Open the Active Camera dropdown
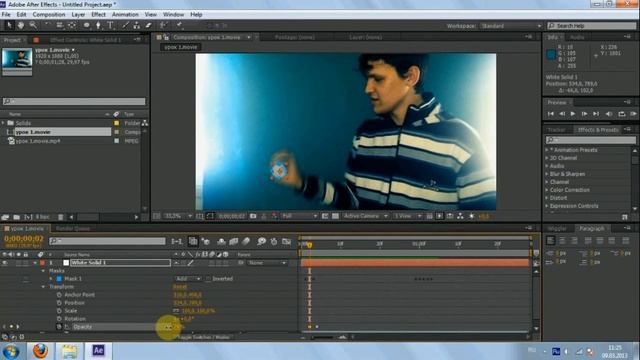Image resolution: width=640 pixels, height=360 pixels. [x=365, y=216]
